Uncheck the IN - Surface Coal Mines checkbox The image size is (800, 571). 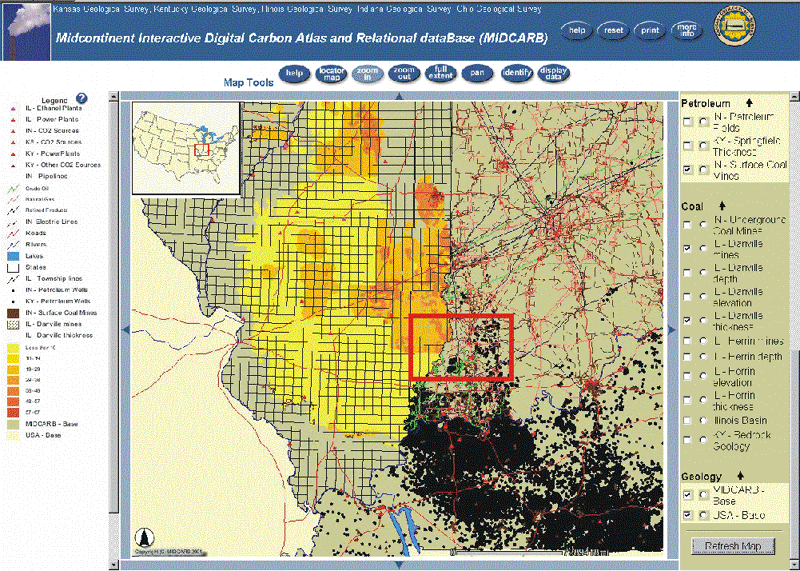point(688,169)
